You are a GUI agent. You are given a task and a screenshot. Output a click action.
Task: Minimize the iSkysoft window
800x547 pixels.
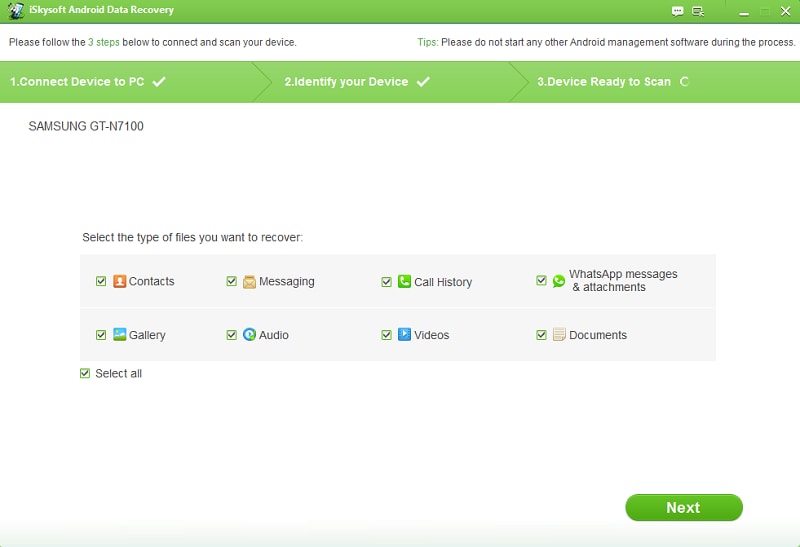(744, 12)
